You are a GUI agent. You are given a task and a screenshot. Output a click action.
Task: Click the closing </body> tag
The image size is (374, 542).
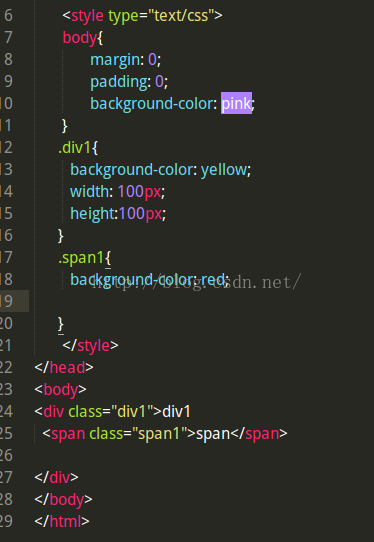point(63,500)
